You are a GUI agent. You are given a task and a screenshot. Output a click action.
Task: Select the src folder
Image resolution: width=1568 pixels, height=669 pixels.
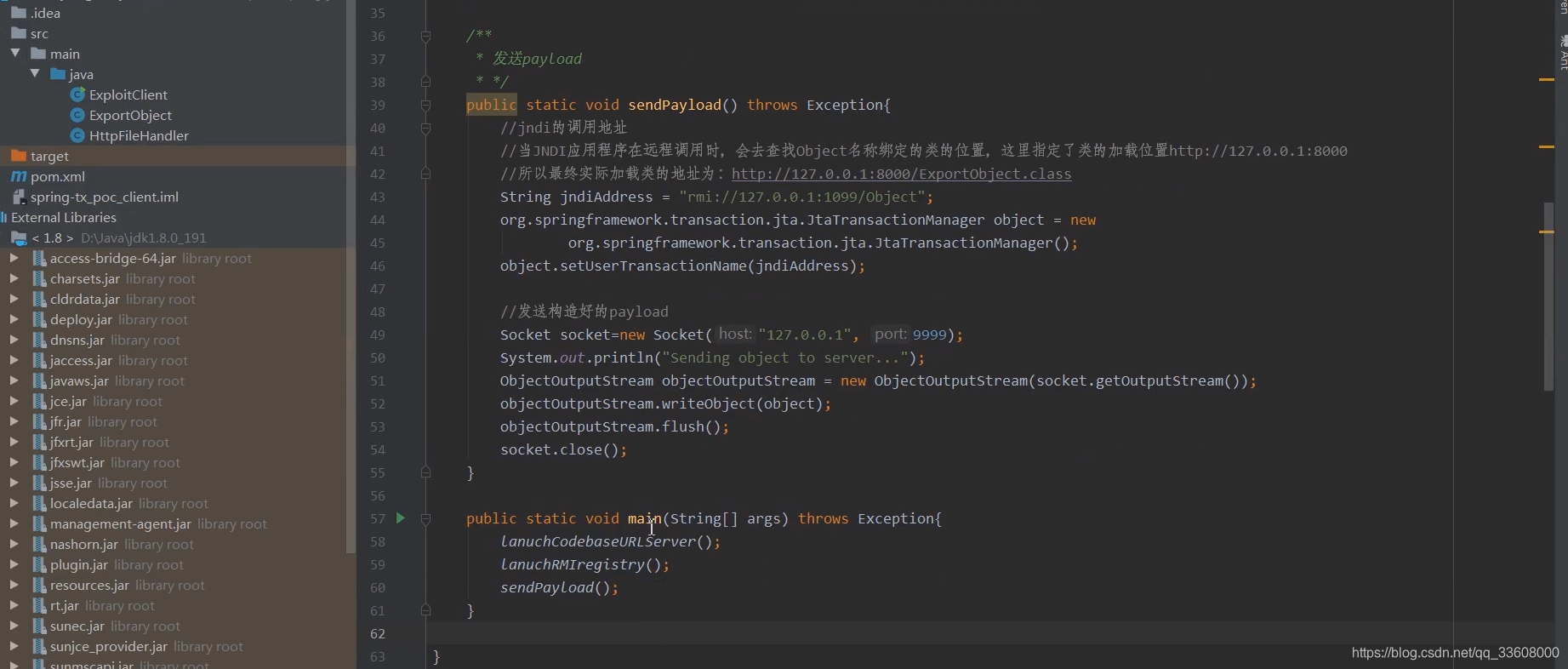point(39,33)
